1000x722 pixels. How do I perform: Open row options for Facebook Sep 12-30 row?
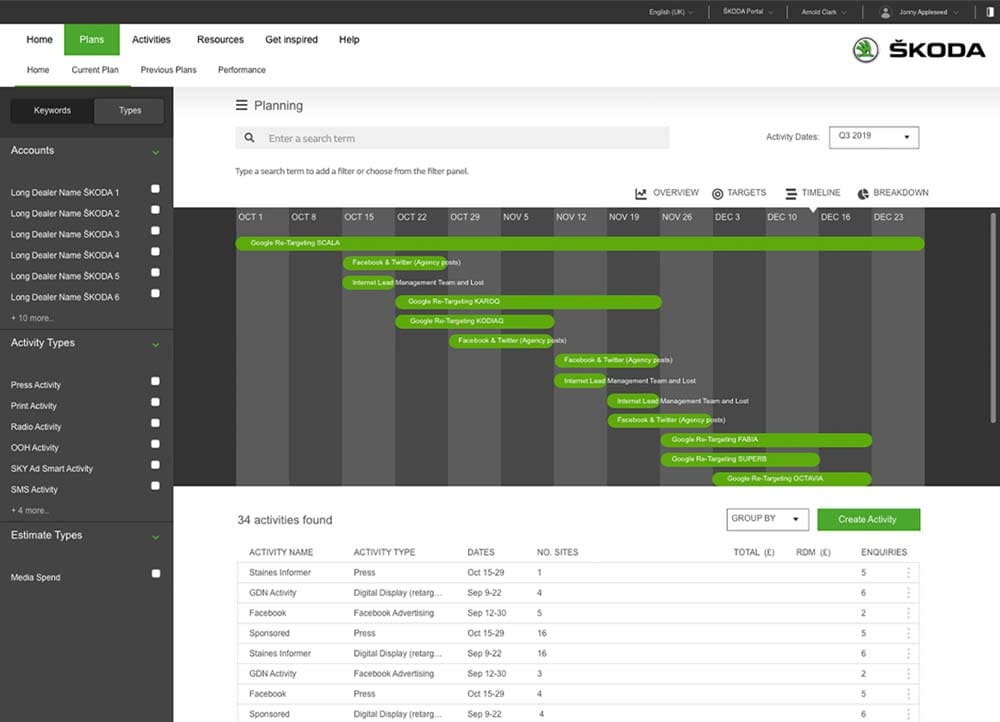tap(908, 613)
